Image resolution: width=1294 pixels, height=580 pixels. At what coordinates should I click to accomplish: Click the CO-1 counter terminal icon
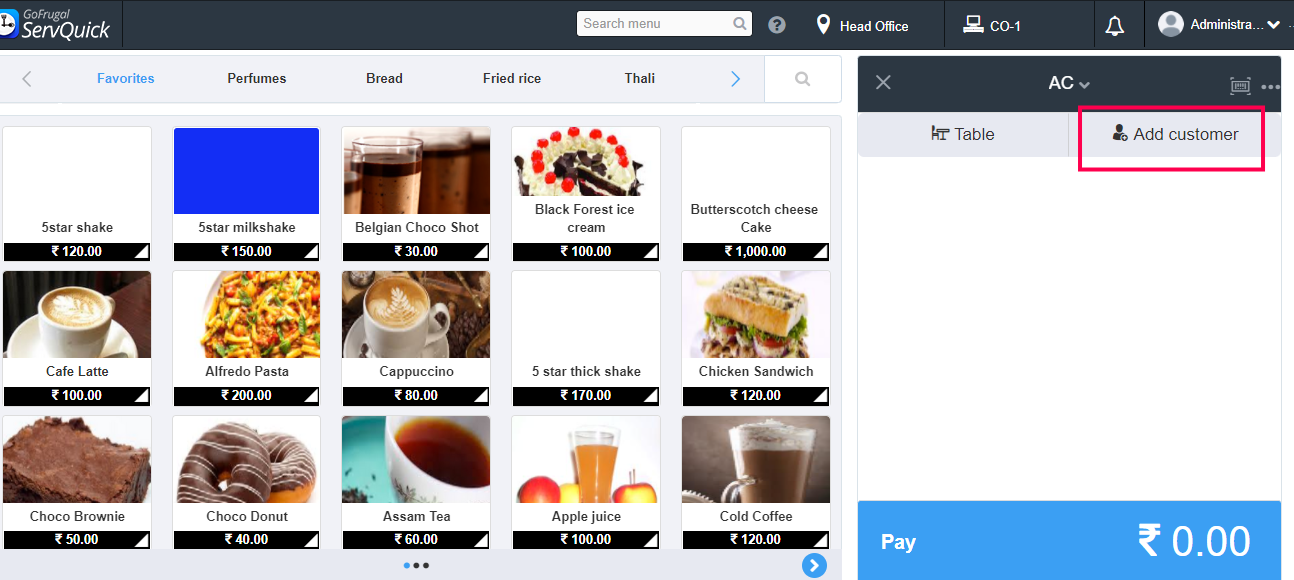[973, 25]
